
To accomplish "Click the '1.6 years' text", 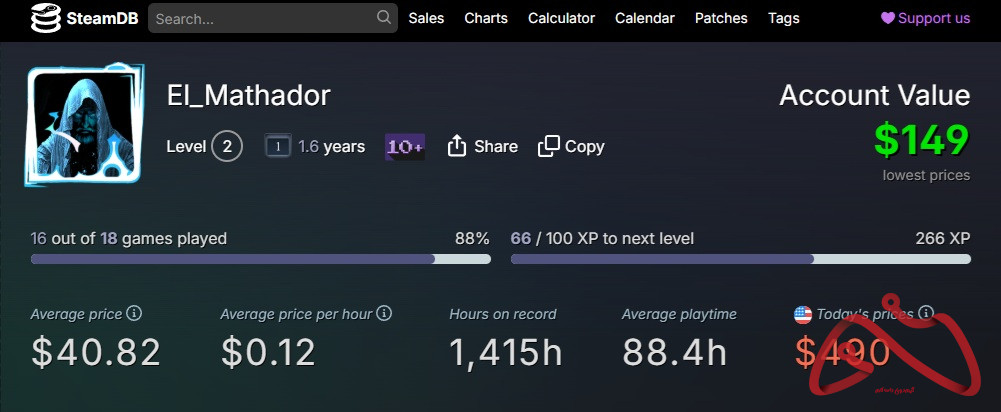I will 332,147.
